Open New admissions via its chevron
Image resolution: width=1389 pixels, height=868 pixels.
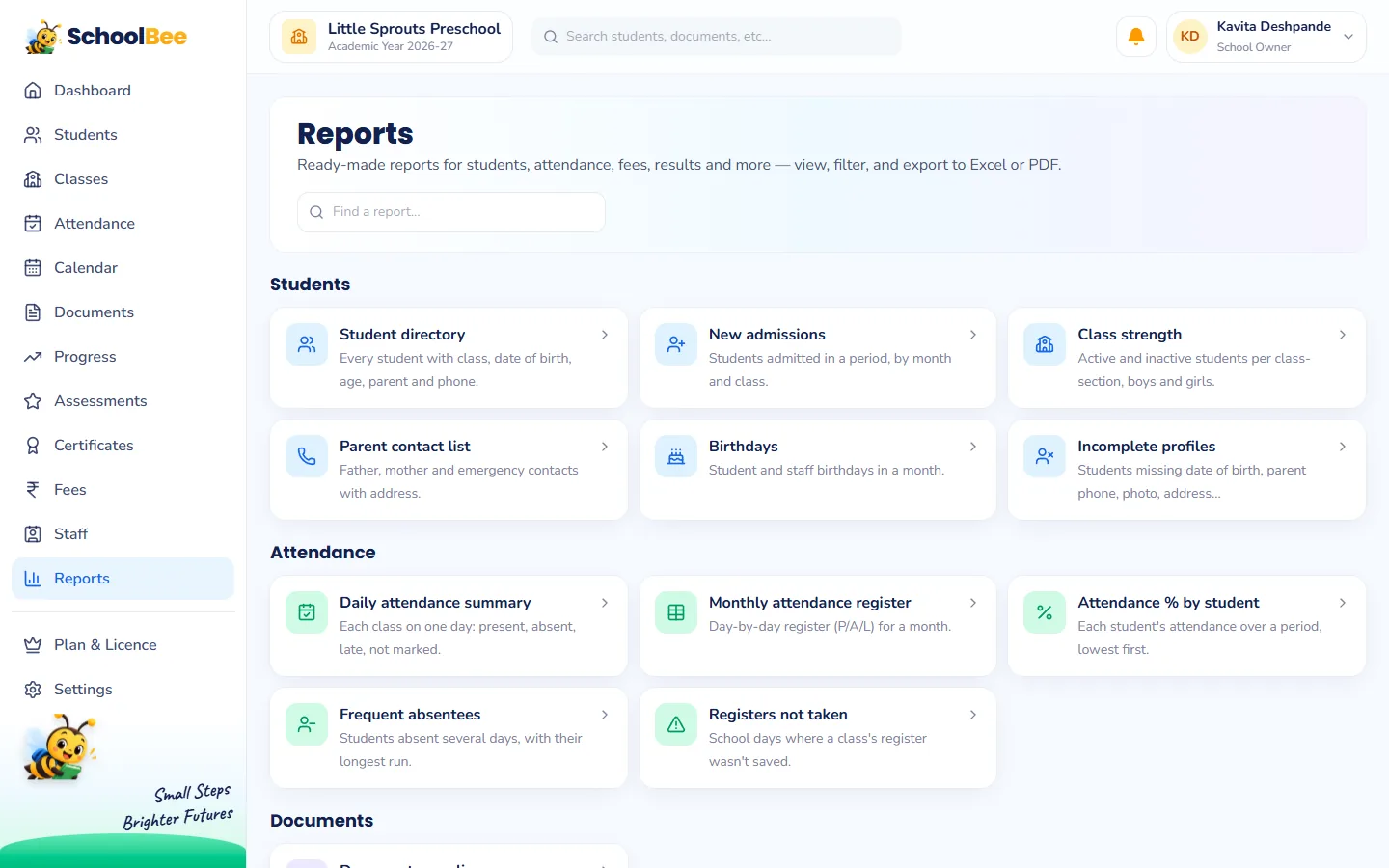point(973,335)
